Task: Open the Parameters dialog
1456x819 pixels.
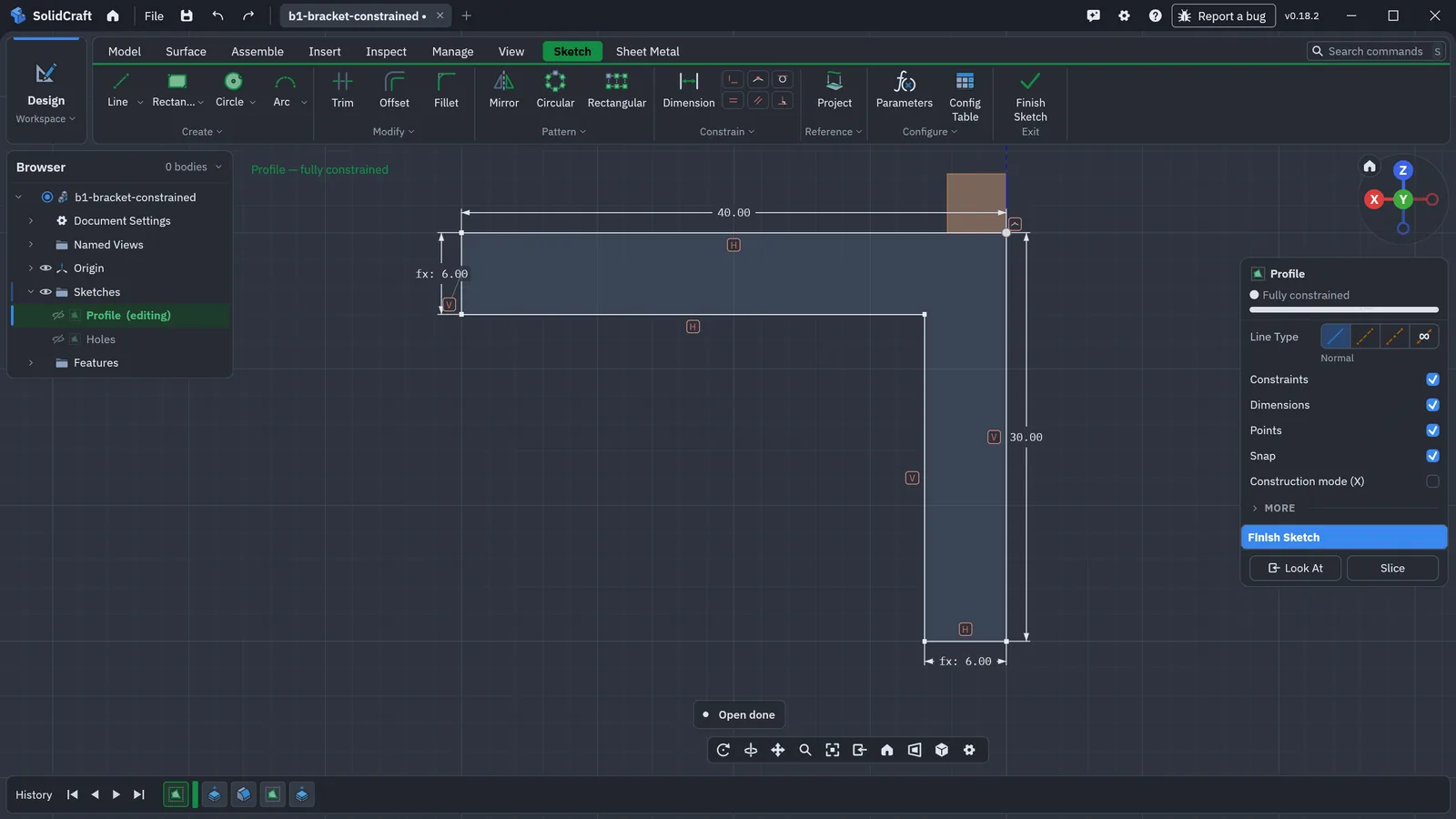Action: (x=904, y=90)
